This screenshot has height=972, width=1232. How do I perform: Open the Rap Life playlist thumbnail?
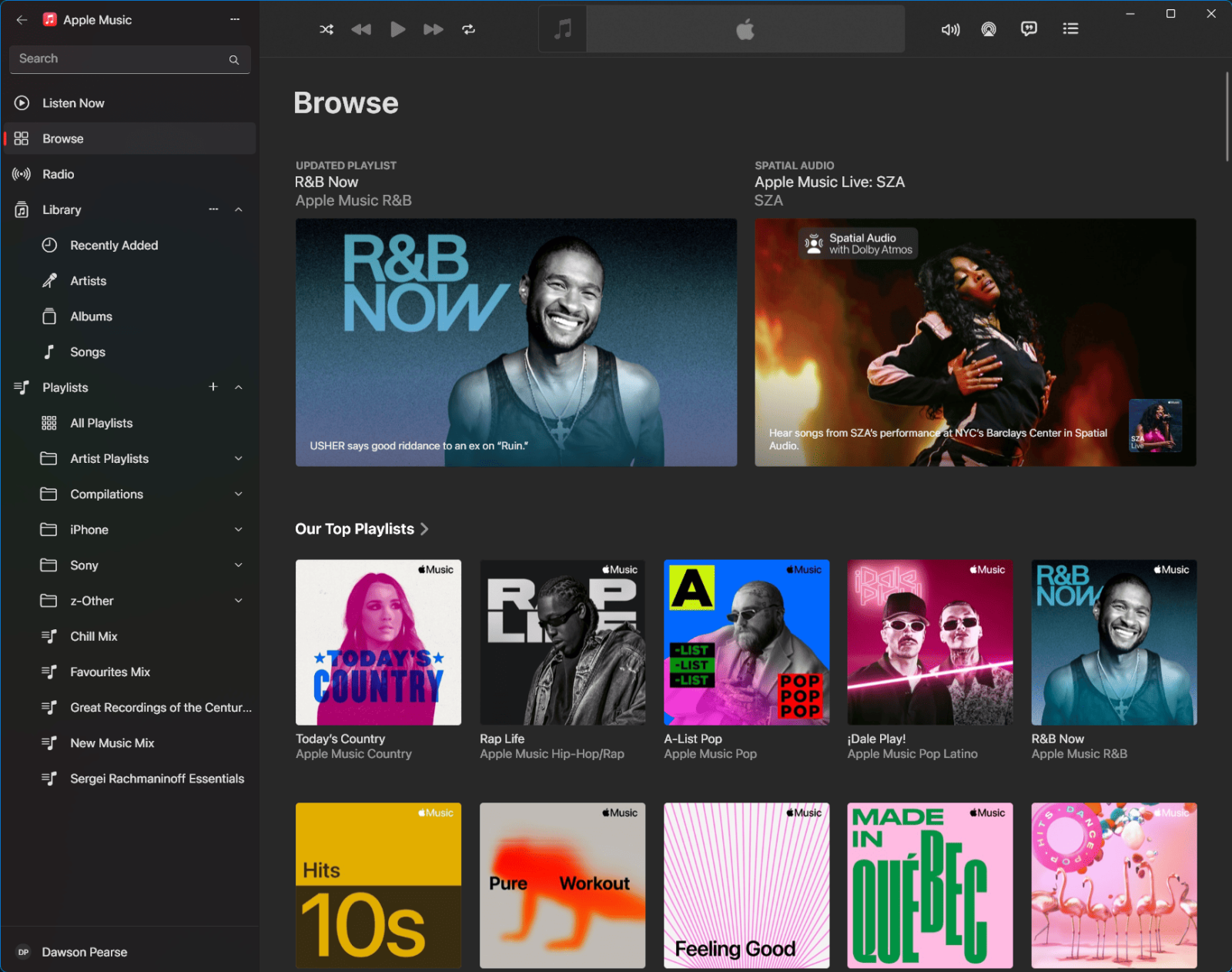[x=562, y=642]
